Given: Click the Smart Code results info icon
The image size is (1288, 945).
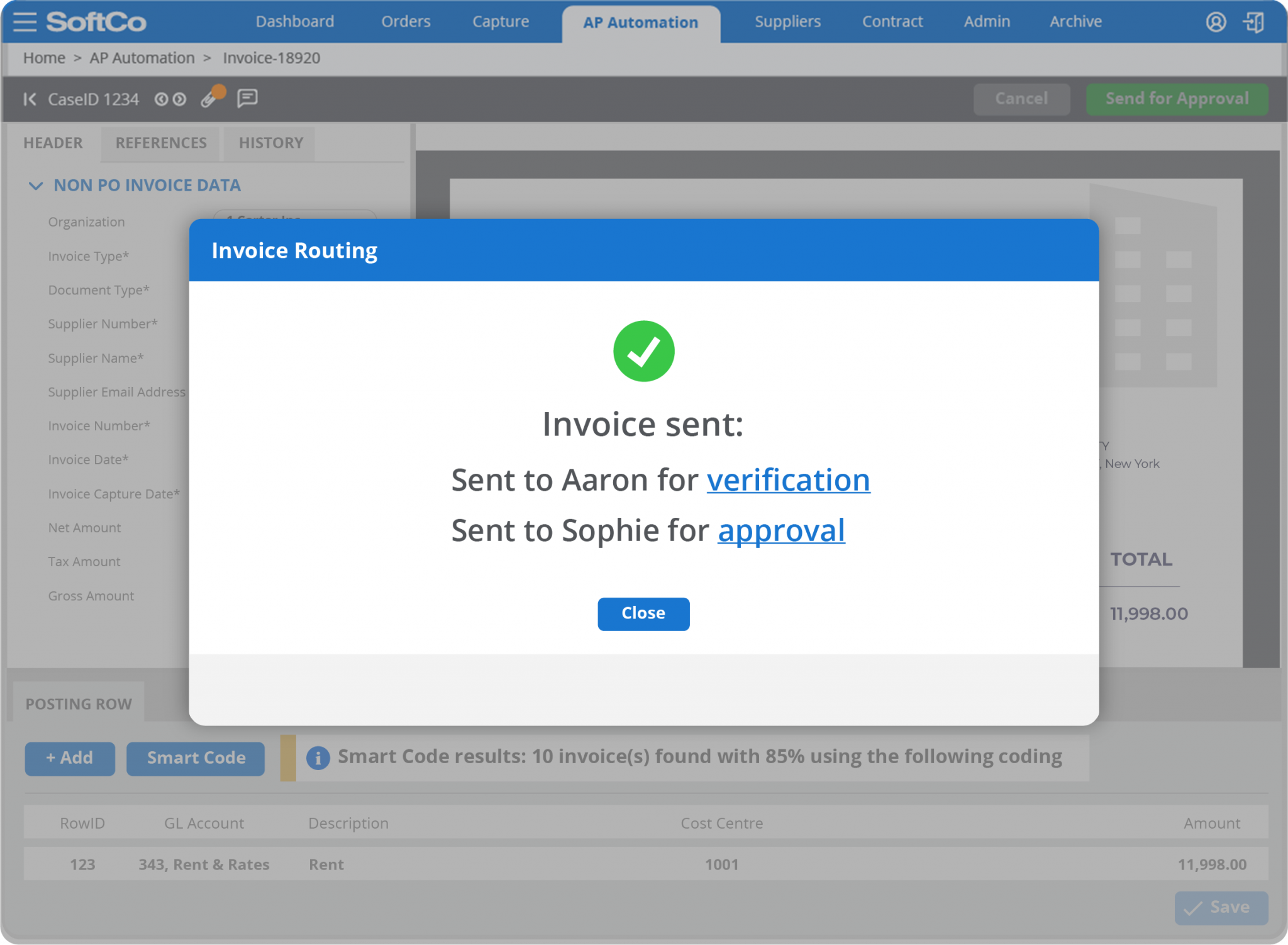Looking at the screenshot, I should 318,757.
